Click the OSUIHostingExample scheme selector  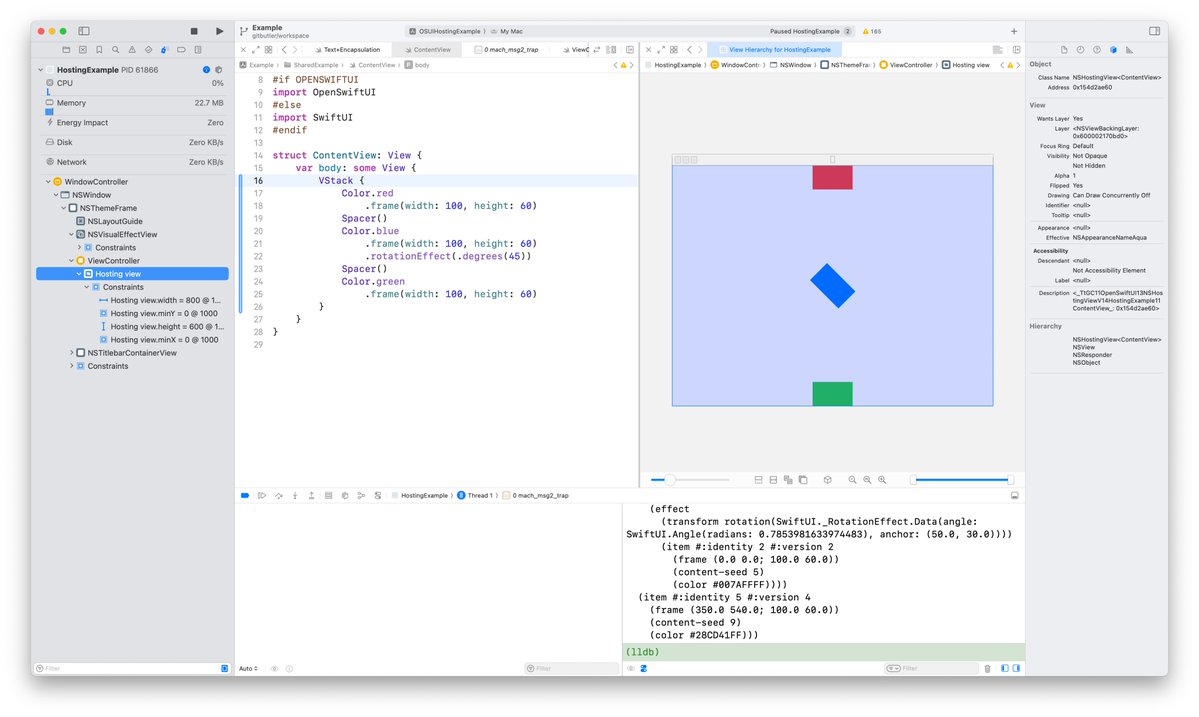pyautogui.click(x=447, y=31)
